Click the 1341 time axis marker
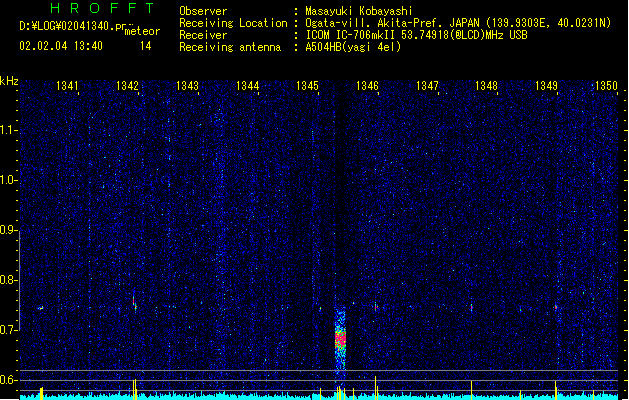Viewport: 629px width, 400px height. 67,86
